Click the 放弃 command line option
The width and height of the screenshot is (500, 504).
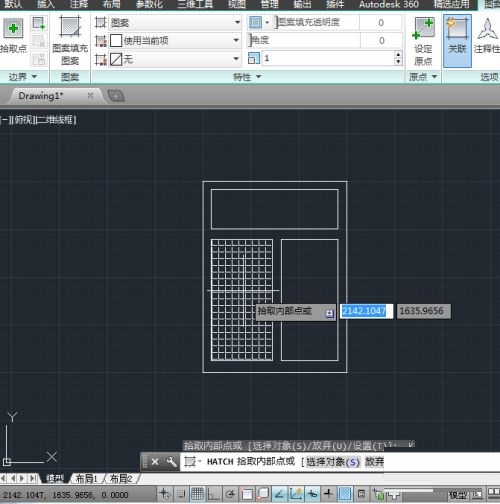point(374,462)
